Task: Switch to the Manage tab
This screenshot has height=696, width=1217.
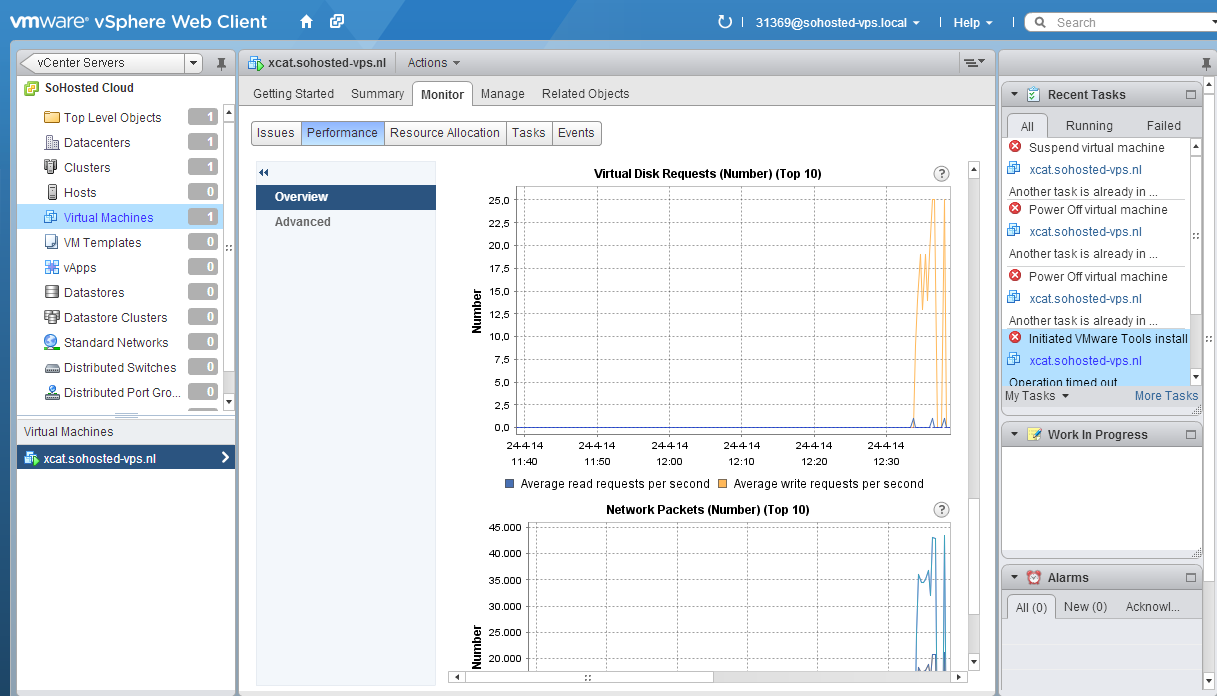Action: tap(502, 94)
